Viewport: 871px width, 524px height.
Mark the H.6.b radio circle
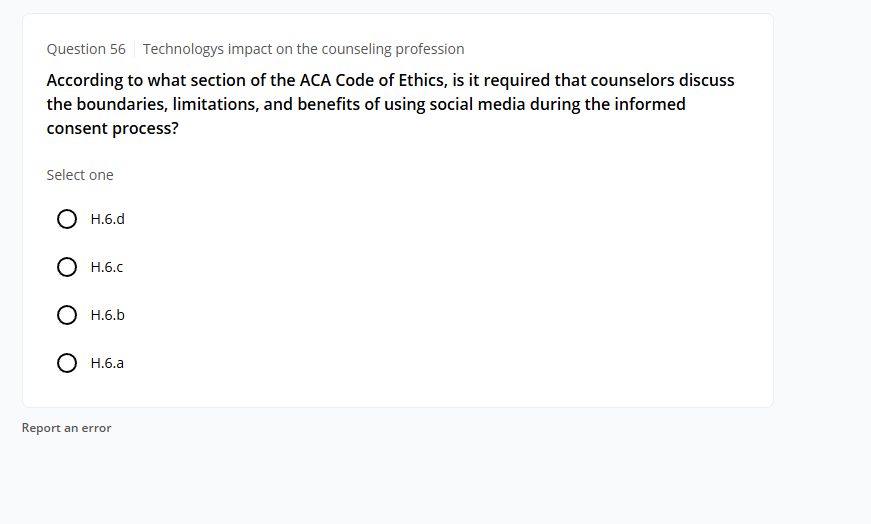pos(67,315)
